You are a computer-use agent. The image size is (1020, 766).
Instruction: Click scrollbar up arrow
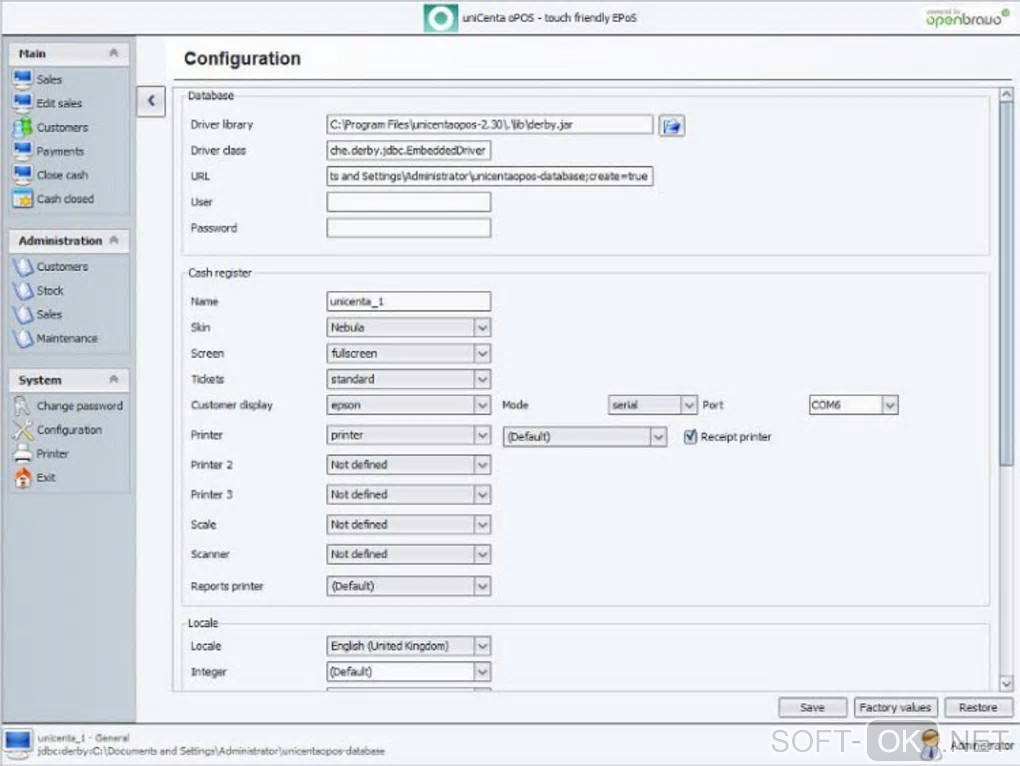(x=1006, y=95)
